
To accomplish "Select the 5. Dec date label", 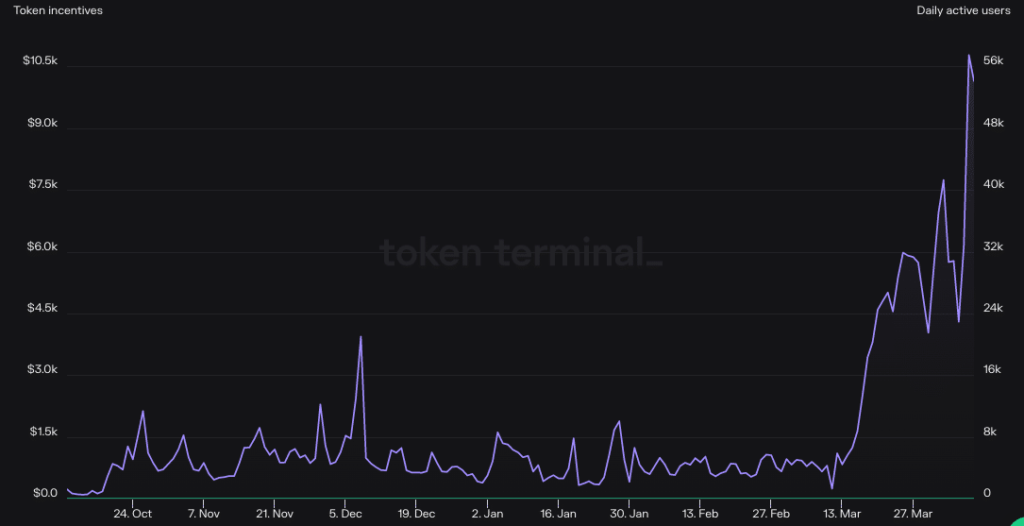I will [x=345, y=514].
